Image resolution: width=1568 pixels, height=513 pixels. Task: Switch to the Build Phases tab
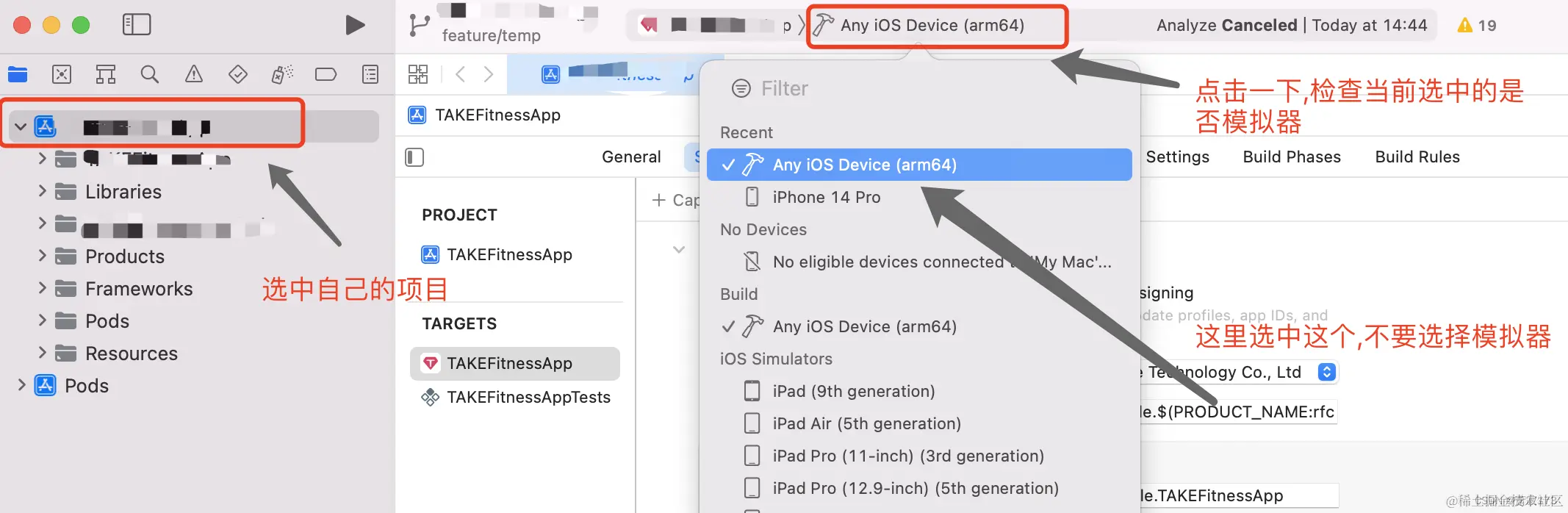click(x=1292, y=157)
